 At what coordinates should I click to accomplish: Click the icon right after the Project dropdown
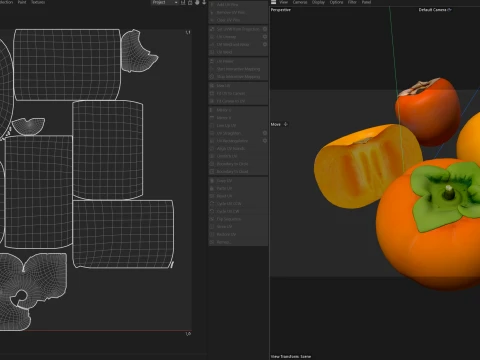point(183,2)
